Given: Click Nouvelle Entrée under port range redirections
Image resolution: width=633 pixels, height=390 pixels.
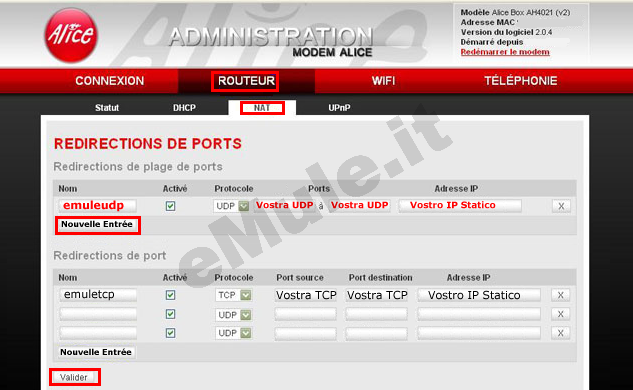Looking at the screenshot, I should coord(97,225).
